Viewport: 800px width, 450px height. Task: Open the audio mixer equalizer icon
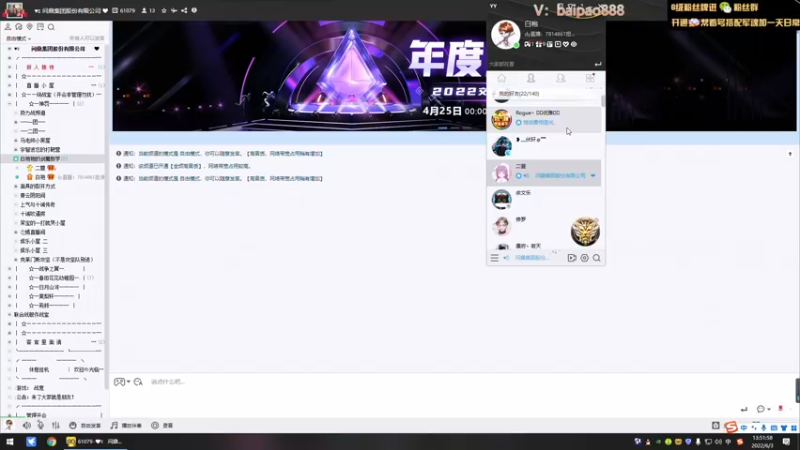pyautogui.click(x=56, y=425)
